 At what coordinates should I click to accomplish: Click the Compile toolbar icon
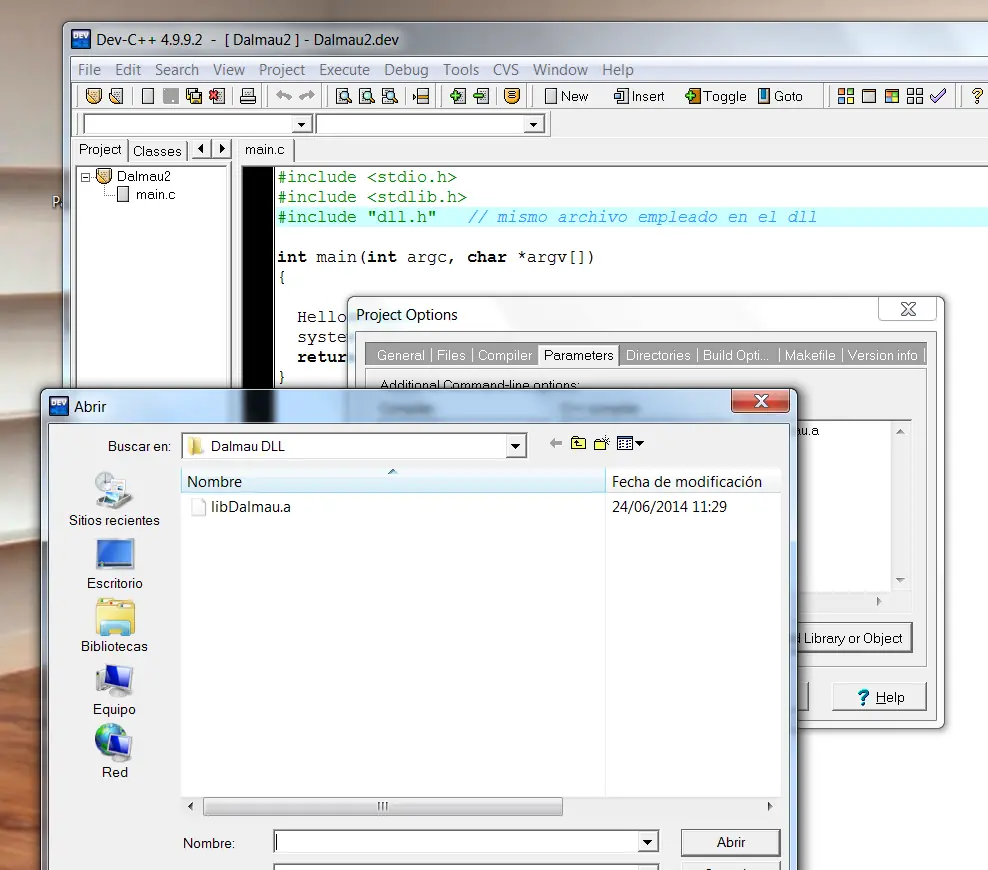tap(846, 96)
